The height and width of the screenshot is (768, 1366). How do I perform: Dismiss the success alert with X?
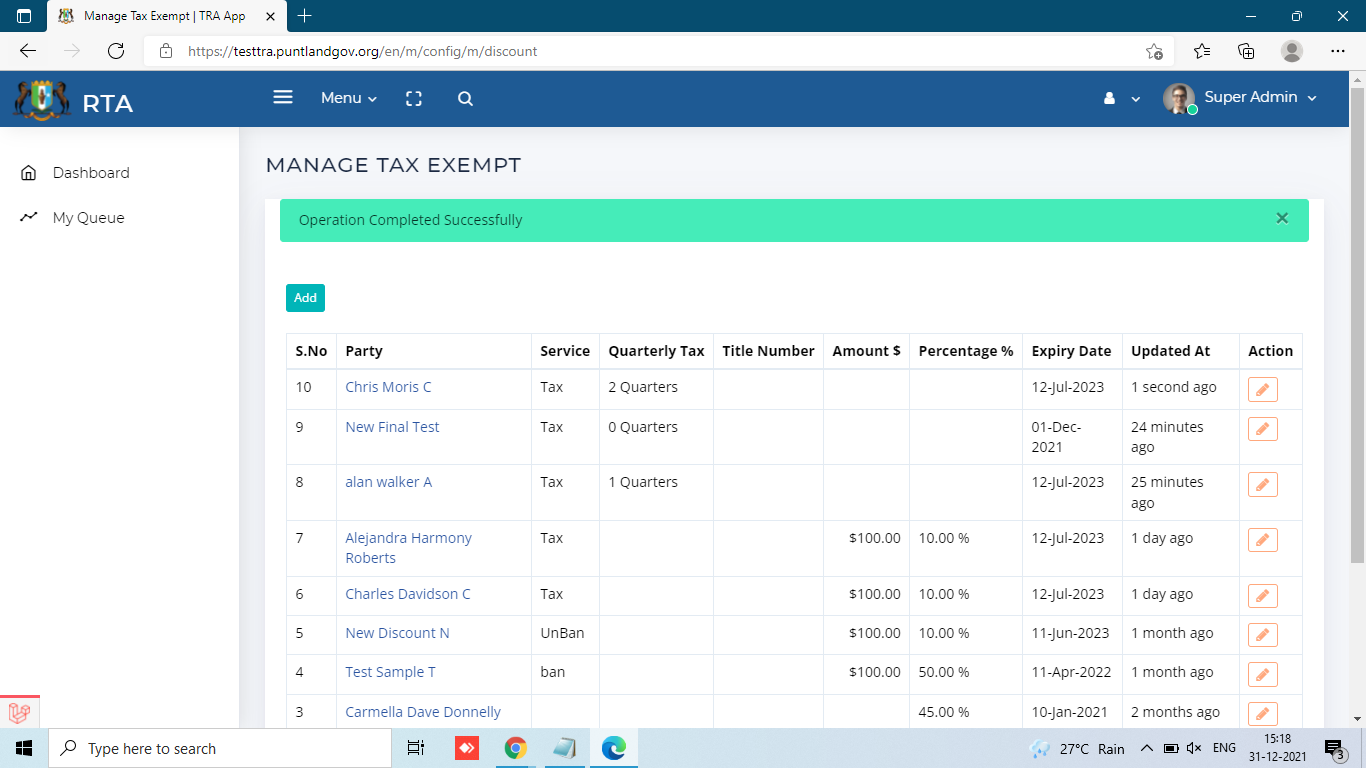[x=1282, y=218]
